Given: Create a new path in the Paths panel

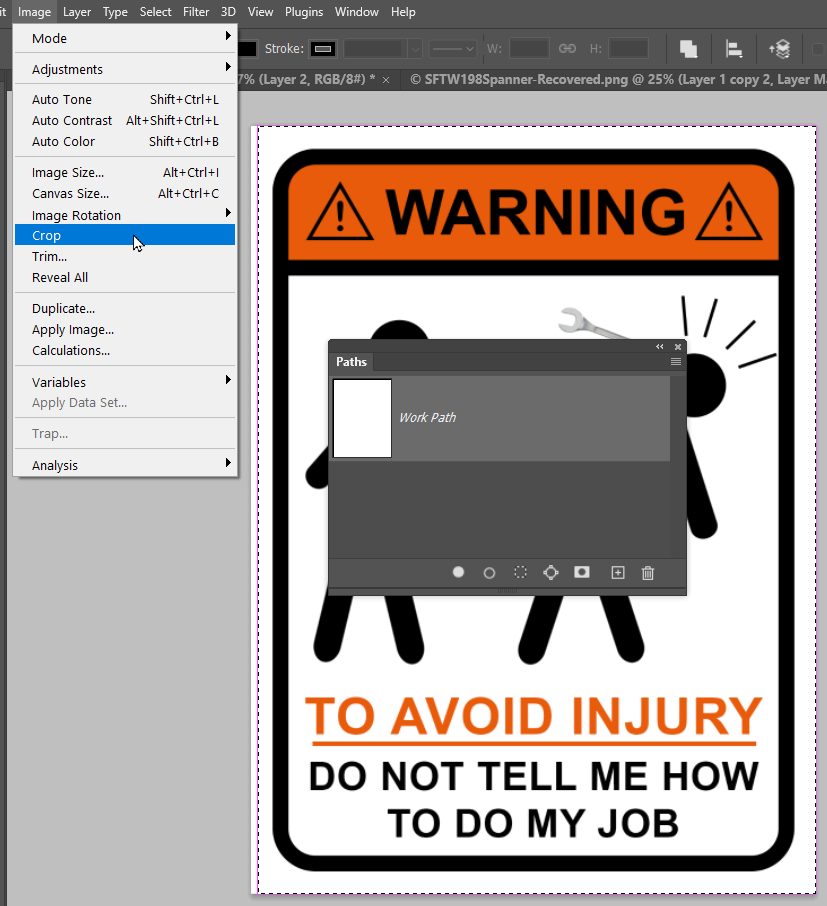Looking at the screenshot, I should (617, 571).
